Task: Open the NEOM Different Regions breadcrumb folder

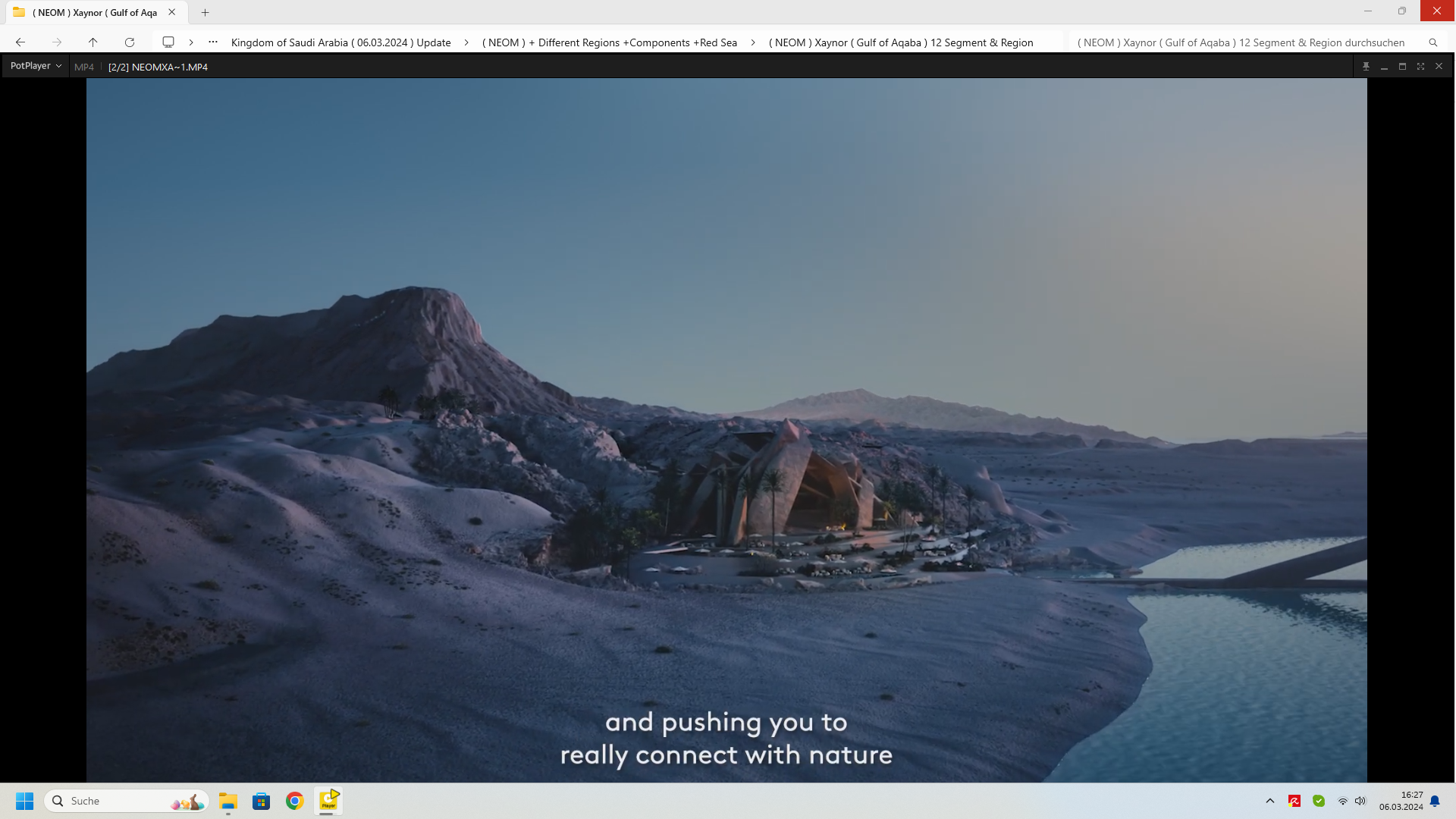Action: 610,42
